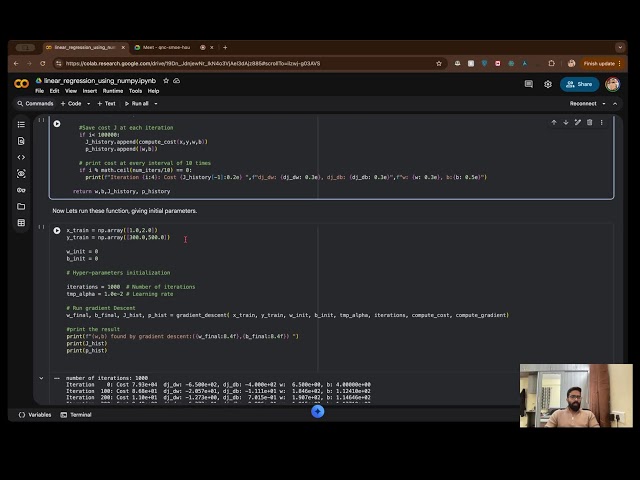Collapse the output with the chevron
The height and width of the screenshot is (480, 640).
click(x=41, y=378)
